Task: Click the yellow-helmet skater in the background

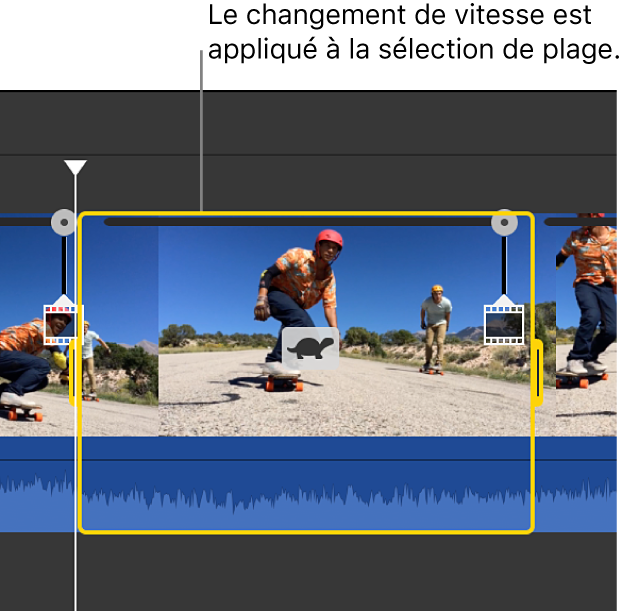Action: point(435,325)
